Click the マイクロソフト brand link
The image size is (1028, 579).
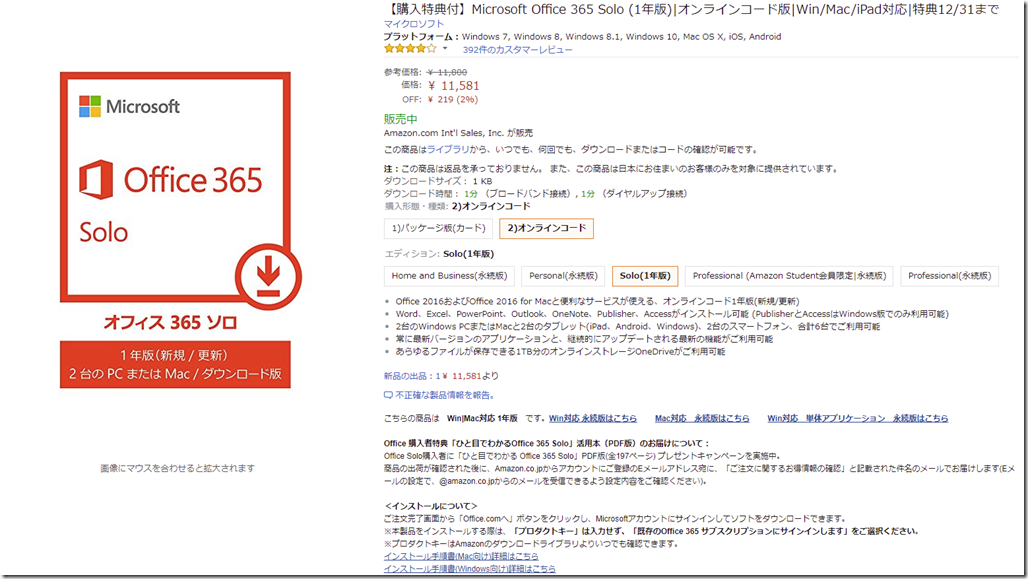[414, 22]
